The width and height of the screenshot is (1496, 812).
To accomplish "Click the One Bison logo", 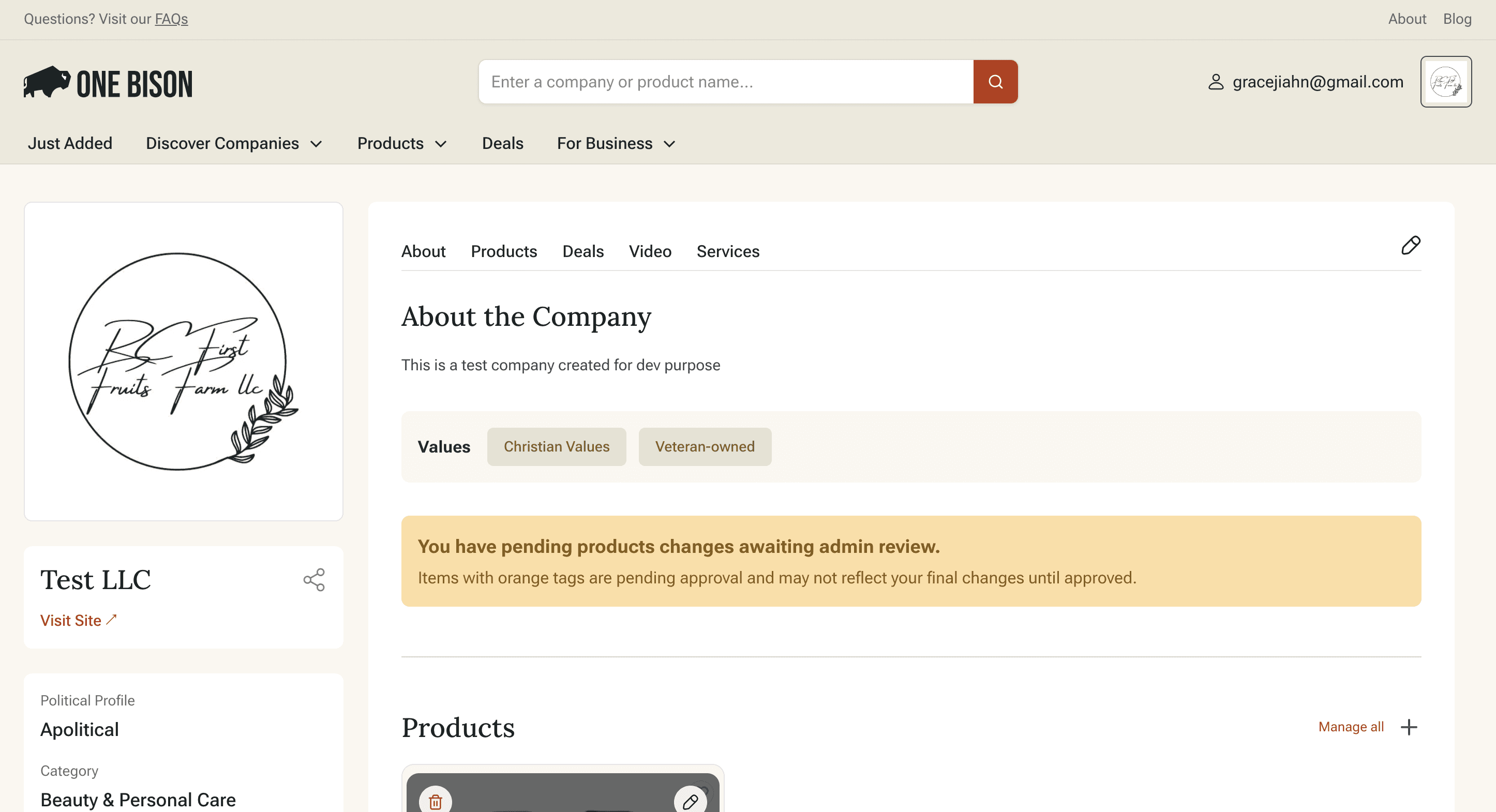I will pyautogui.click(x=108, y=82).
